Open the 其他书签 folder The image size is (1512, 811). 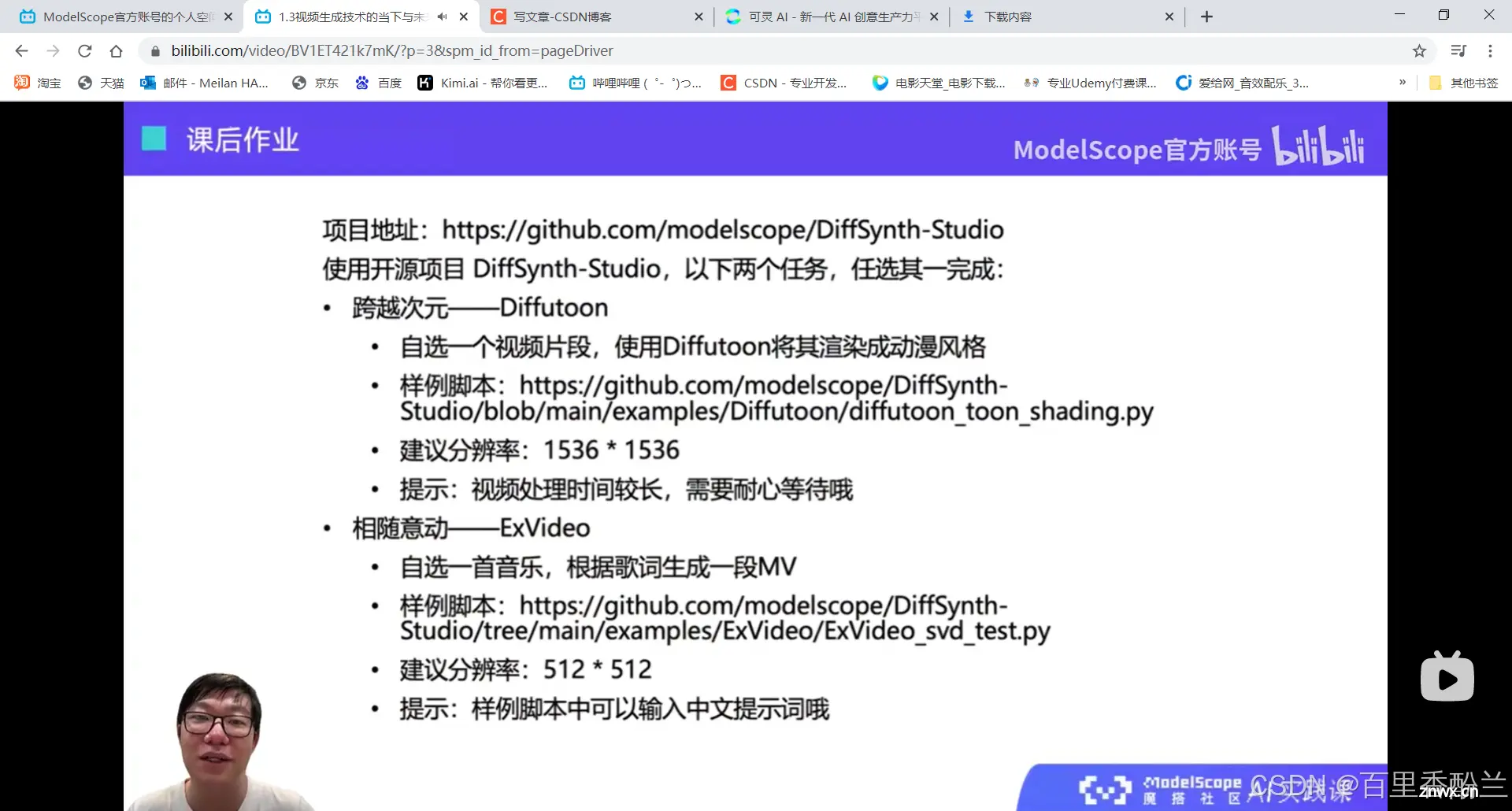1464,83
